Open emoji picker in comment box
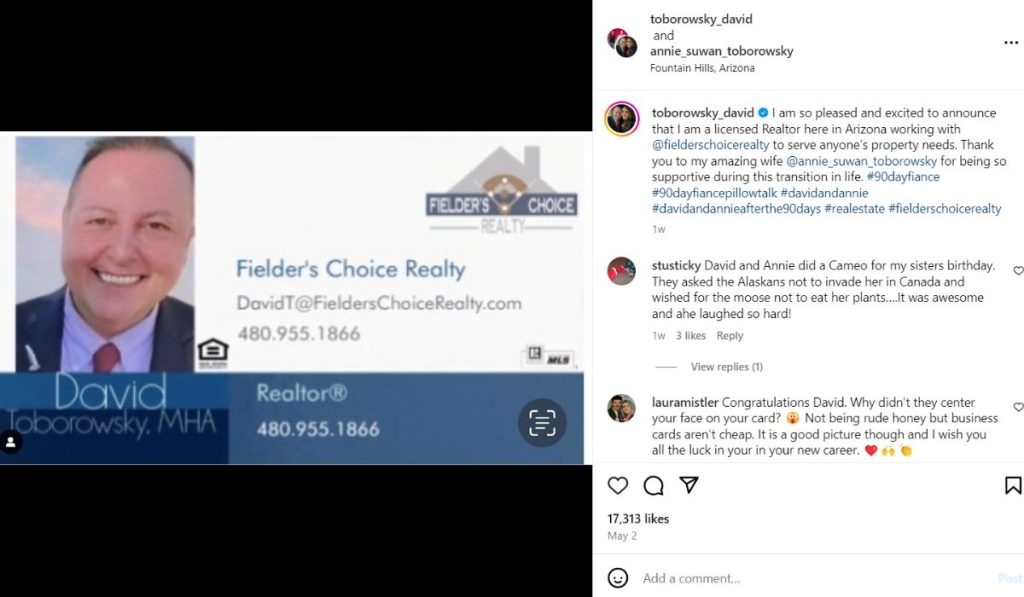1024x597 pixels. point(618,578)
